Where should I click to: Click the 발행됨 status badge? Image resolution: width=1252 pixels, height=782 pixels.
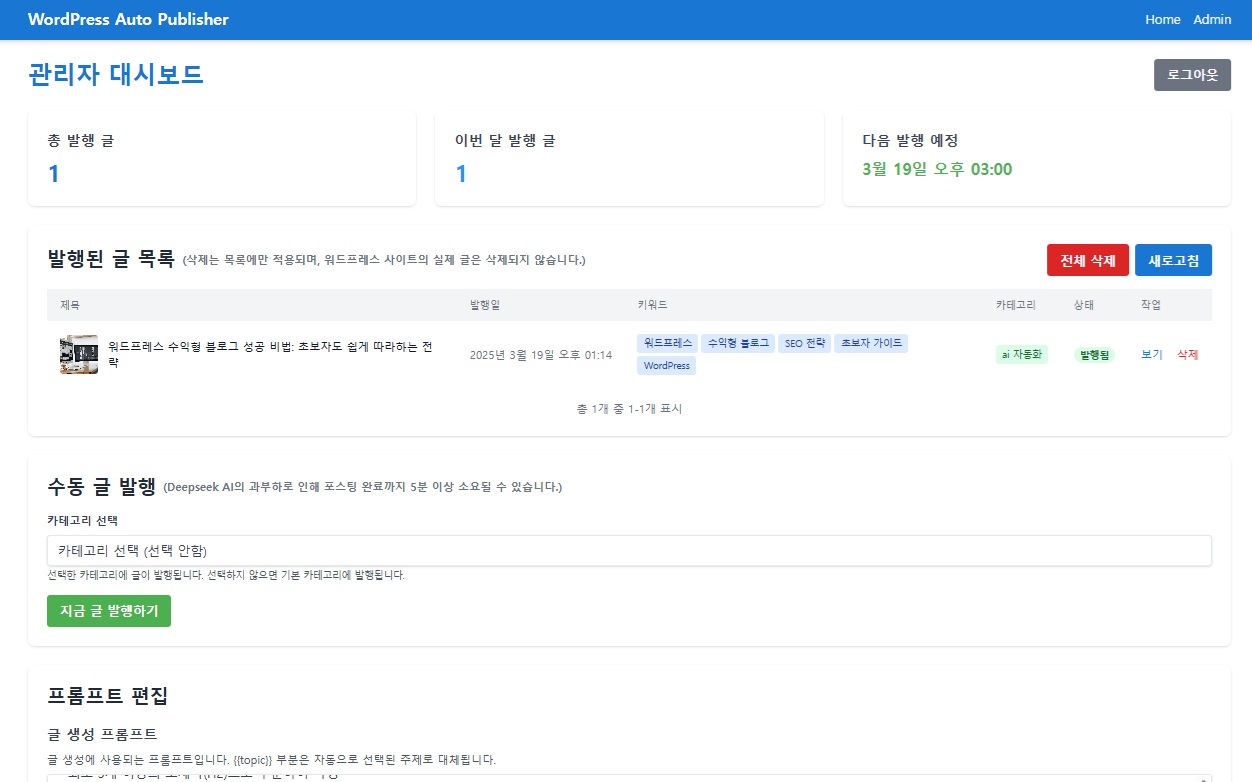[1094, 355]
